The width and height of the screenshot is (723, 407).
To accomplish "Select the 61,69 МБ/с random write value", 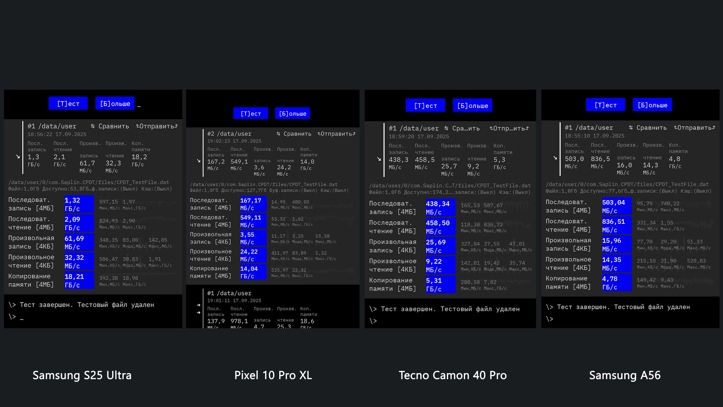I will tap(79, 242).
